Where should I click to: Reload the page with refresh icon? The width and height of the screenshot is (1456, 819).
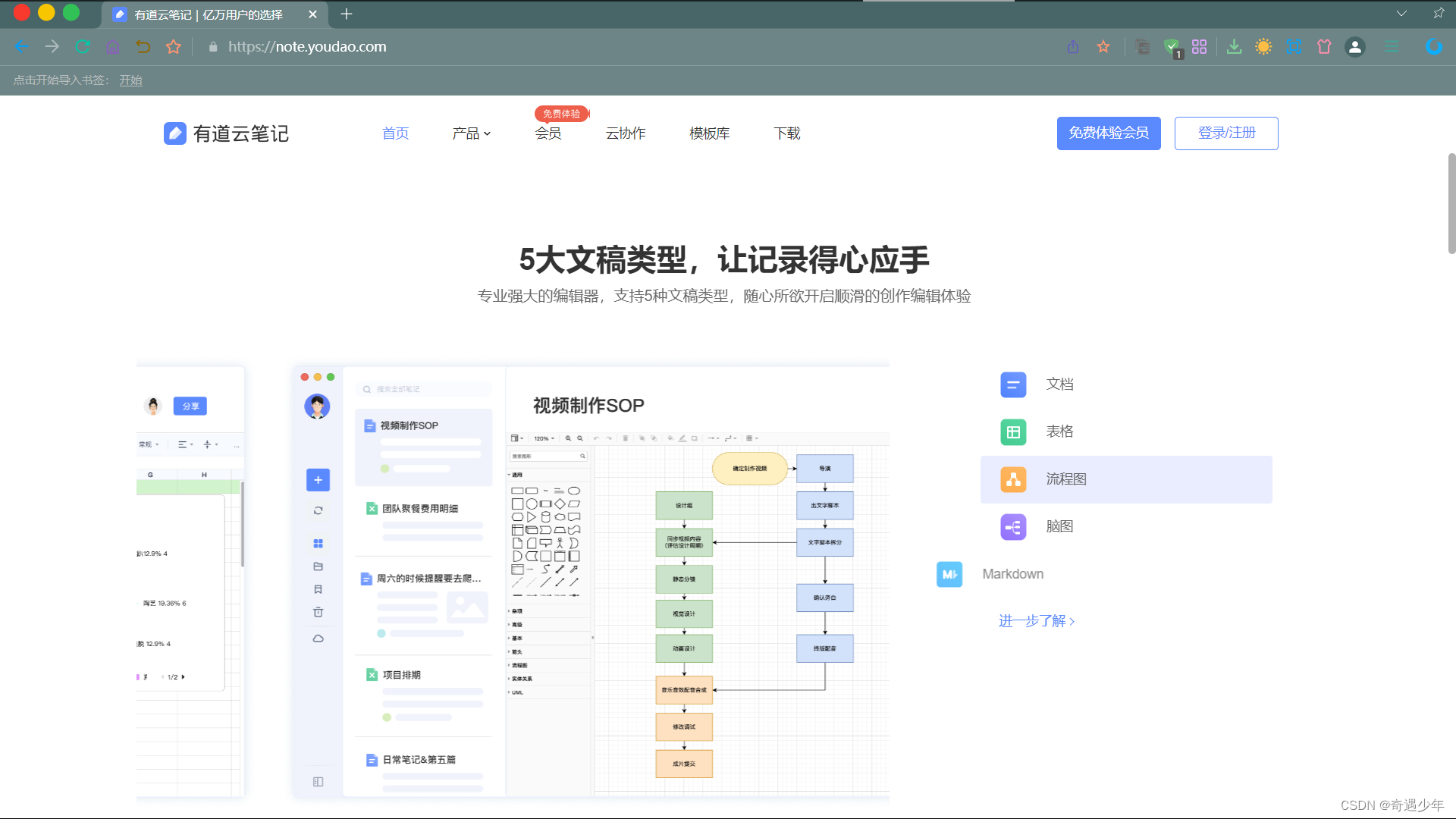pyautogui.click(x=83, y=46)
